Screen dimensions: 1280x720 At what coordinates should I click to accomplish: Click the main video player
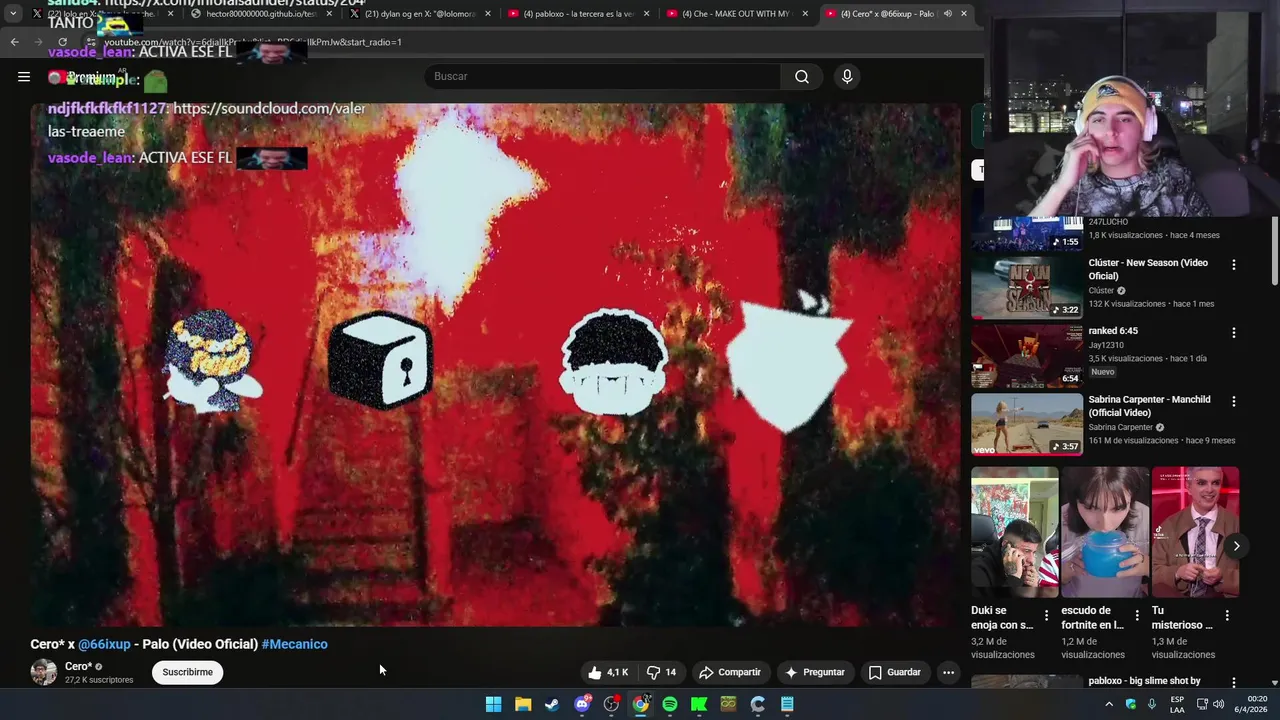click(495, 365)
